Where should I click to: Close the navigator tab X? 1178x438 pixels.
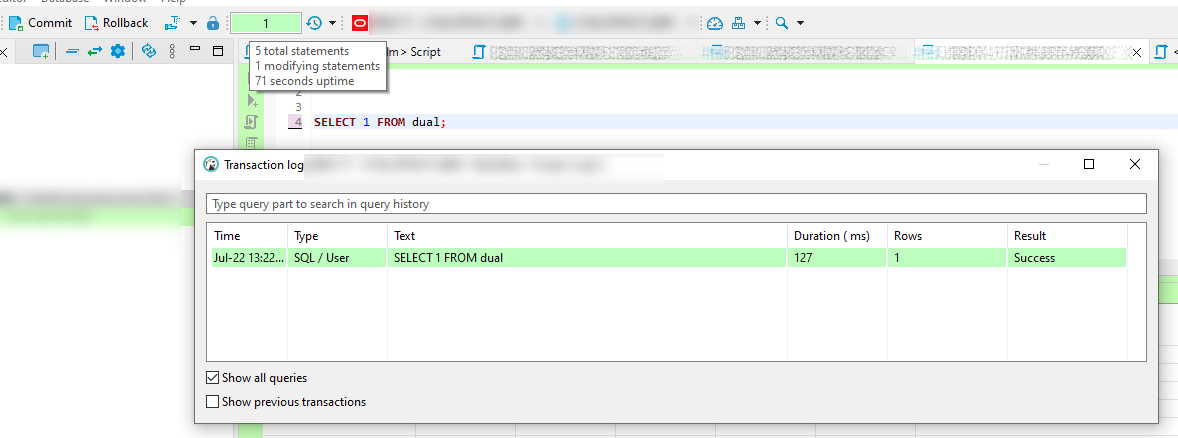(3, 52)
